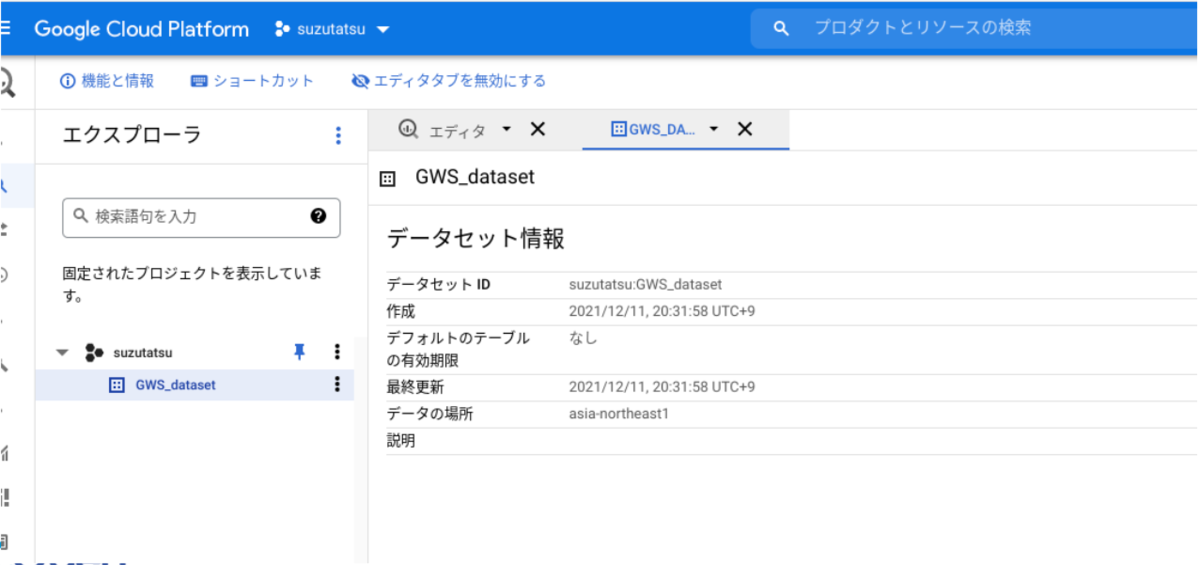The width and height of the screenshot is (1200, 565).
Task: Switch to the エディタ tab
Action: (x=456, y=130)
